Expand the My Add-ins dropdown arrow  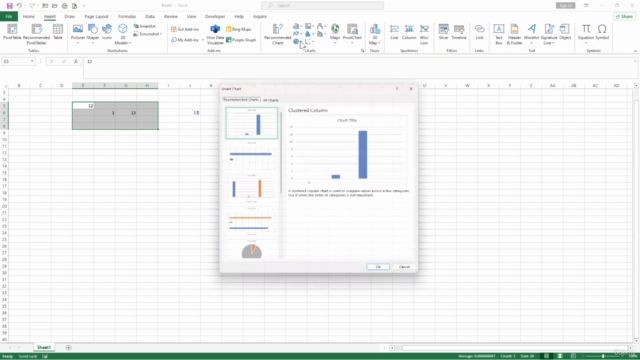click(203, 40)
